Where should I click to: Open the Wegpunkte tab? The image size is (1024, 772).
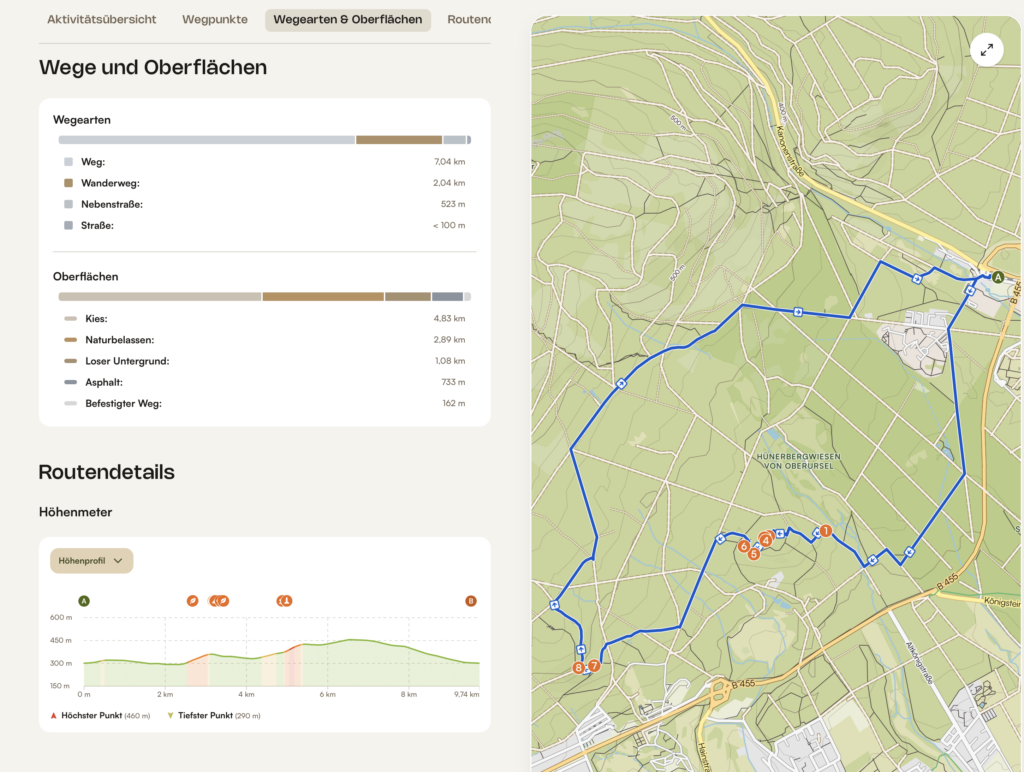click(x=215, y=19)
